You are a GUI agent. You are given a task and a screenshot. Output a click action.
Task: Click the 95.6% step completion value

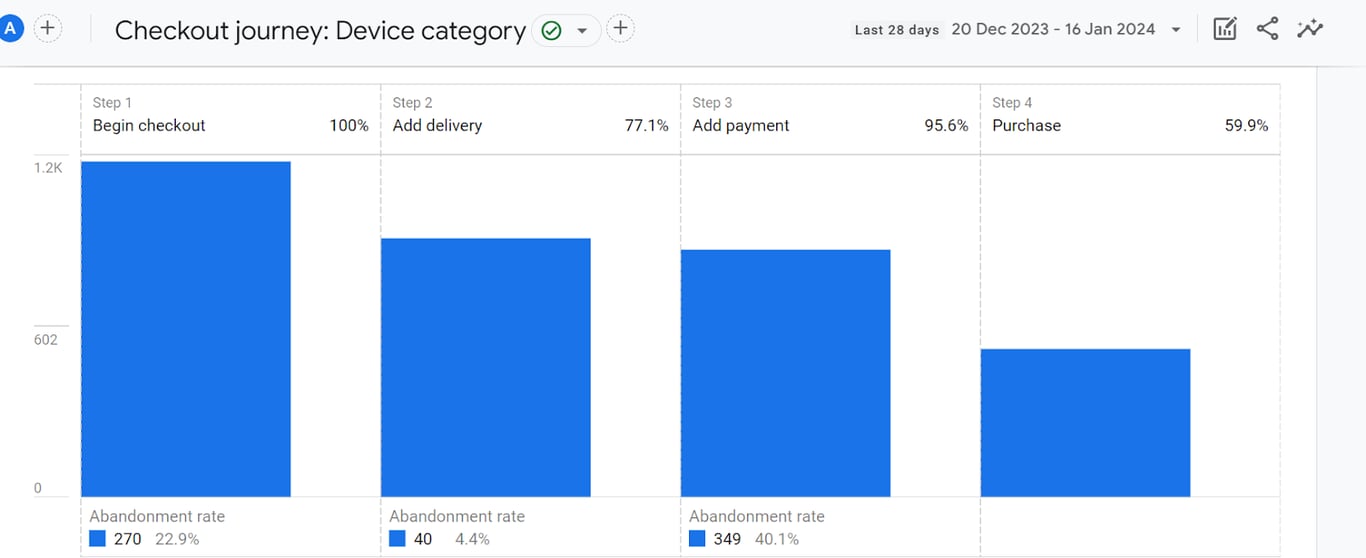pyautogui.click(x=947, y=126)
